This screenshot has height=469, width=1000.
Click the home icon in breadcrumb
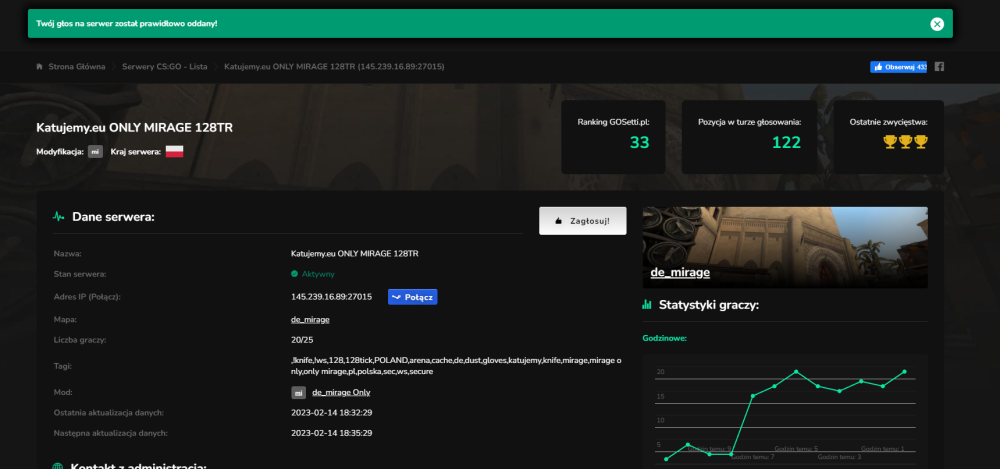pos(40,66)
